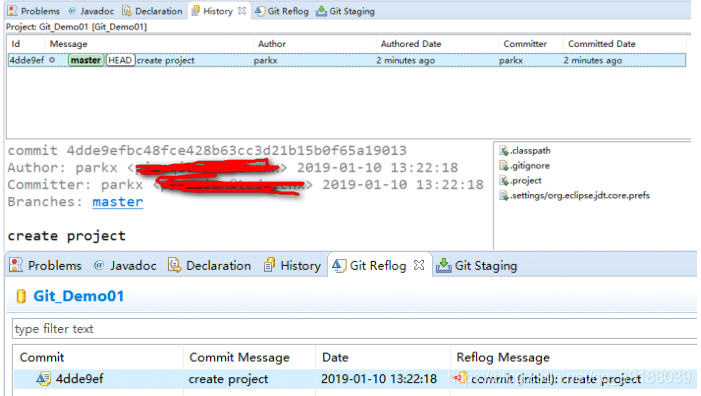Click the Git_Demo01 repository link
Viewport: 701px width, 396px height.
pos(79,296)
